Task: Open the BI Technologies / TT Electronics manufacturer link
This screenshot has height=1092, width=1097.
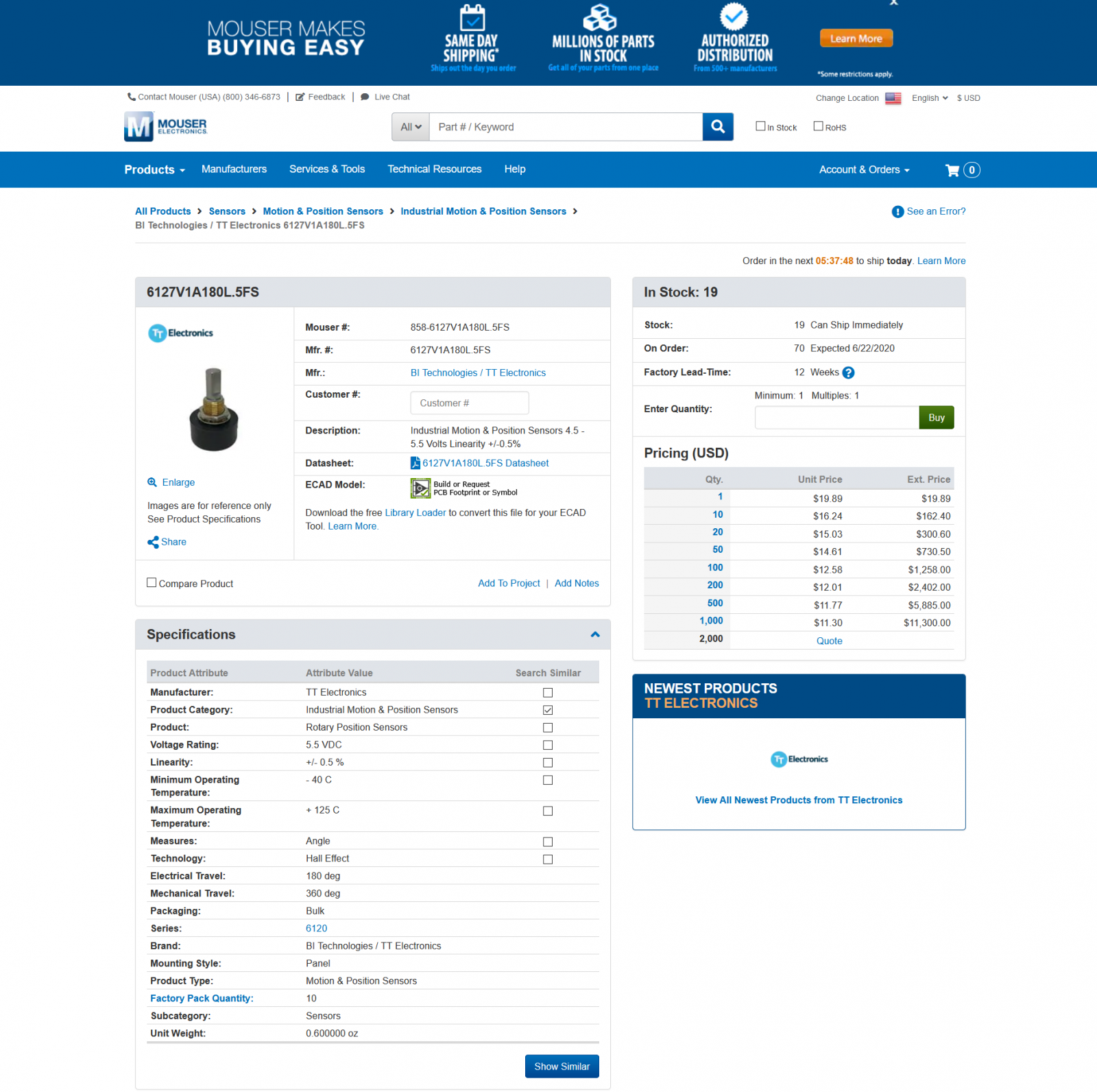Action: (x=478, y=372)
